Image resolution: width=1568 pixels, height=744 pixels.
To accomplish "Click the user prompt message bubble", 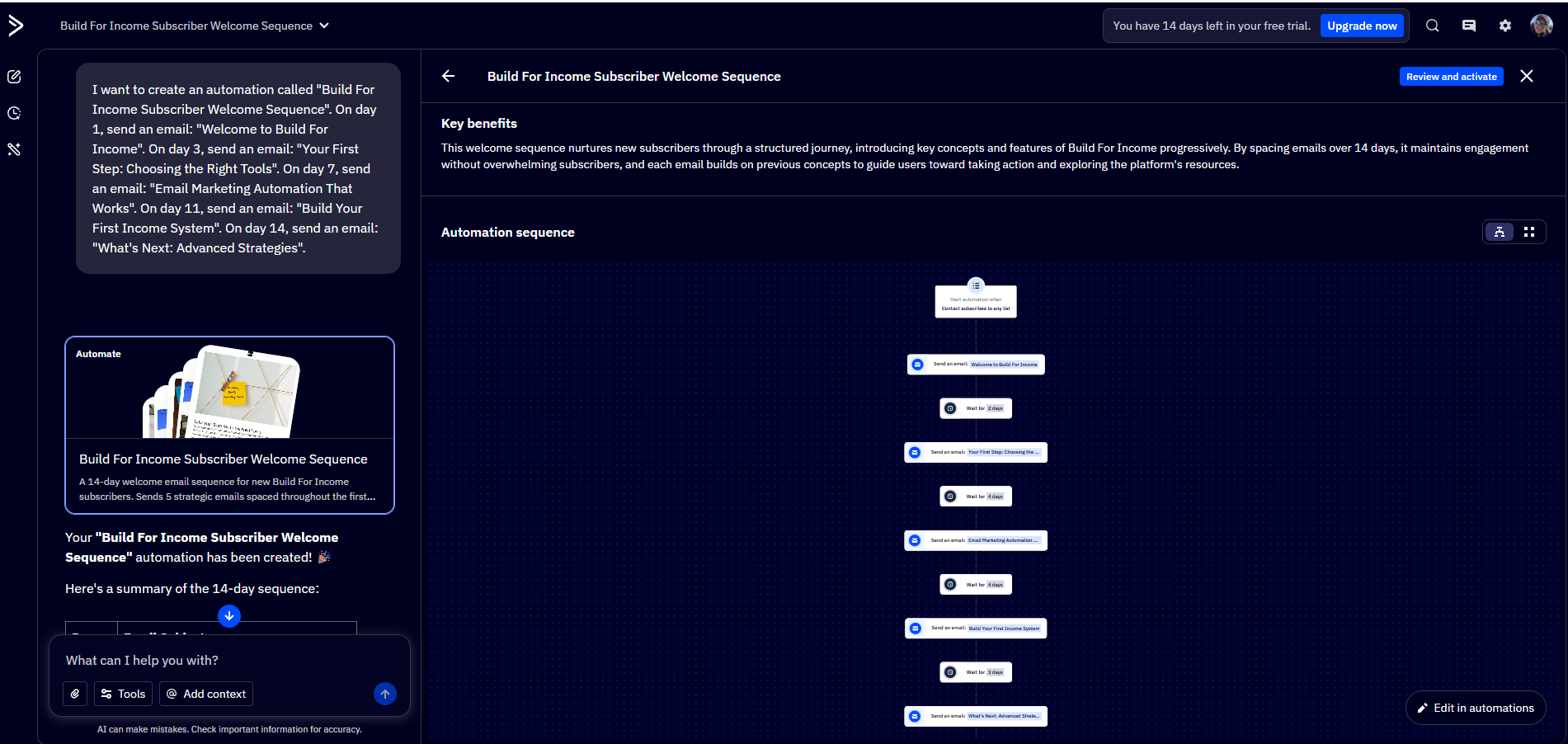I will coord(238,168).
